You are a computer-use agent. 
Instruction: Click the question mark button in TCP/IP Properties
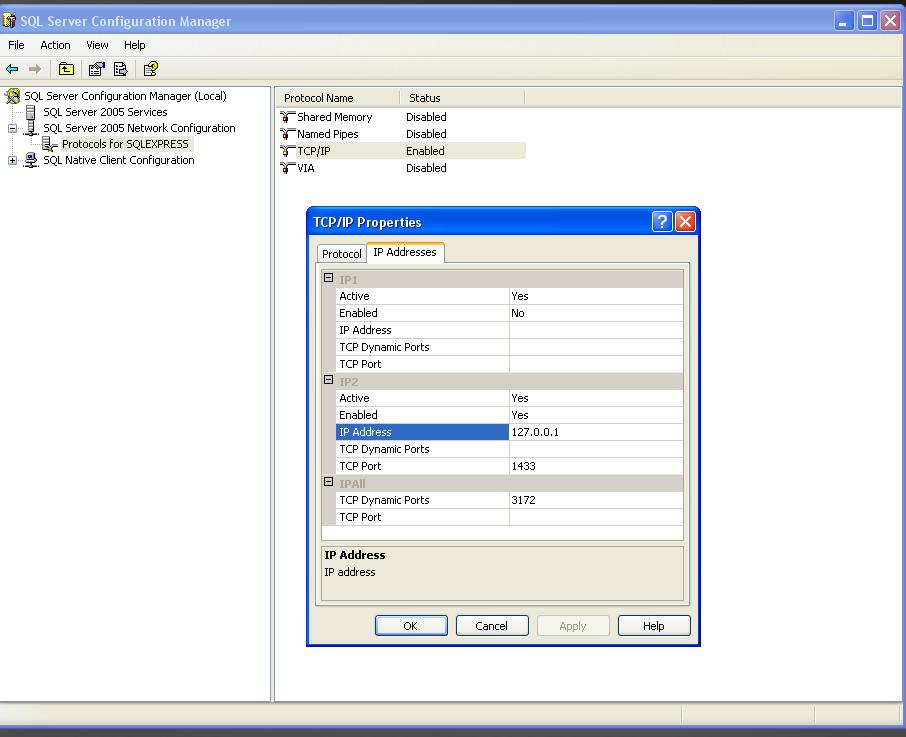[x=662, y=221]
